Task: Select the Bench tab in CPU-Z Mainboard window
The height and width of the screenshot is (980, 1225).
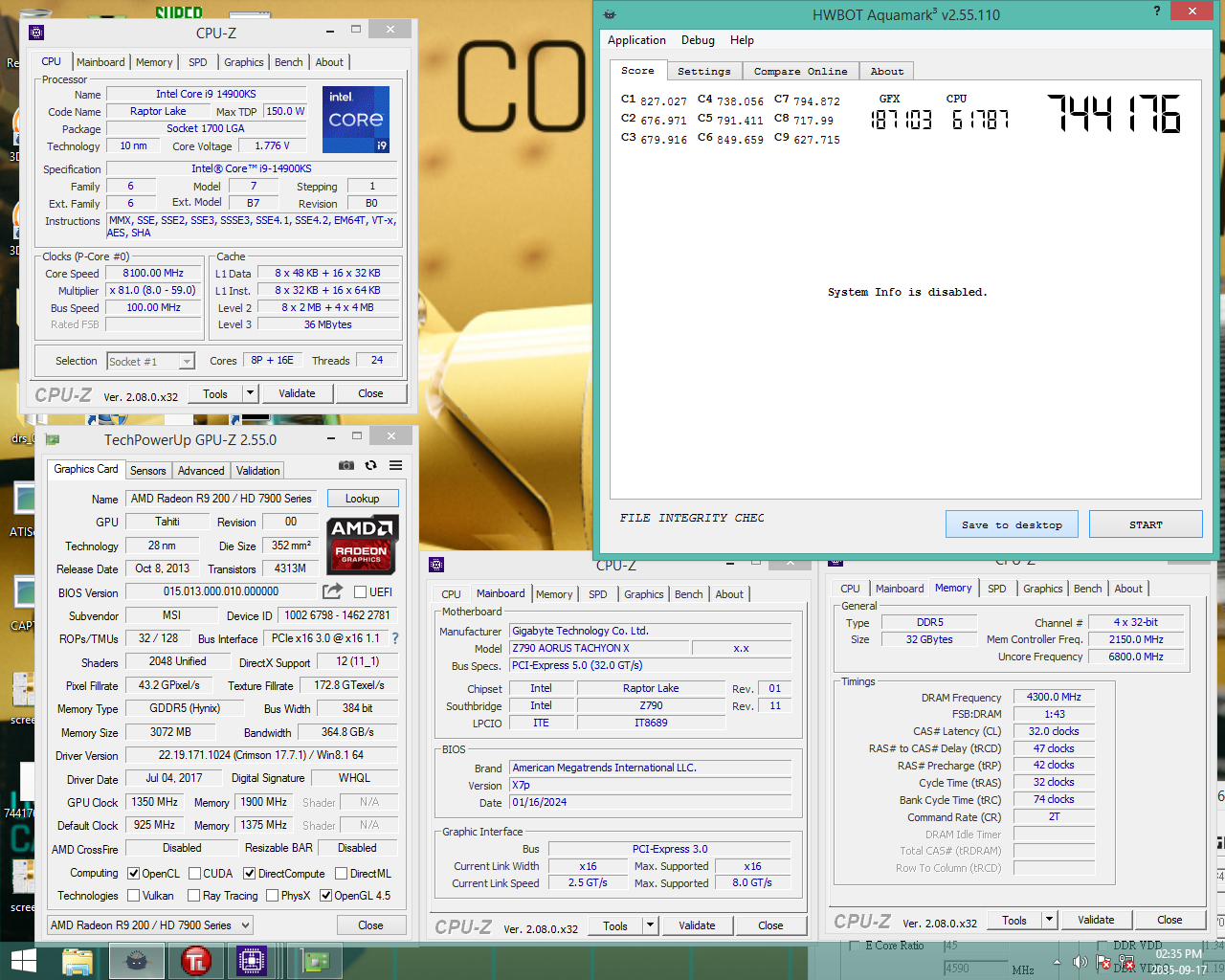Action: coord(689,594)
